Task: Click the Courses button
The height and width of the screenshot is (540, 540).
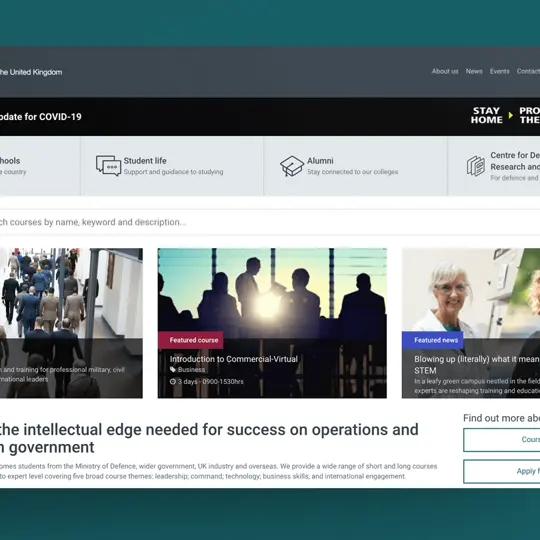Action: tap(501, 440)
